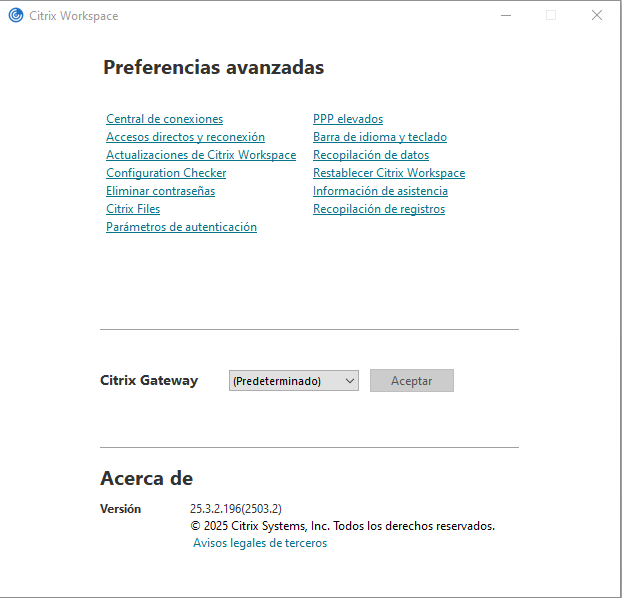Open Citrix Files link

133,209
